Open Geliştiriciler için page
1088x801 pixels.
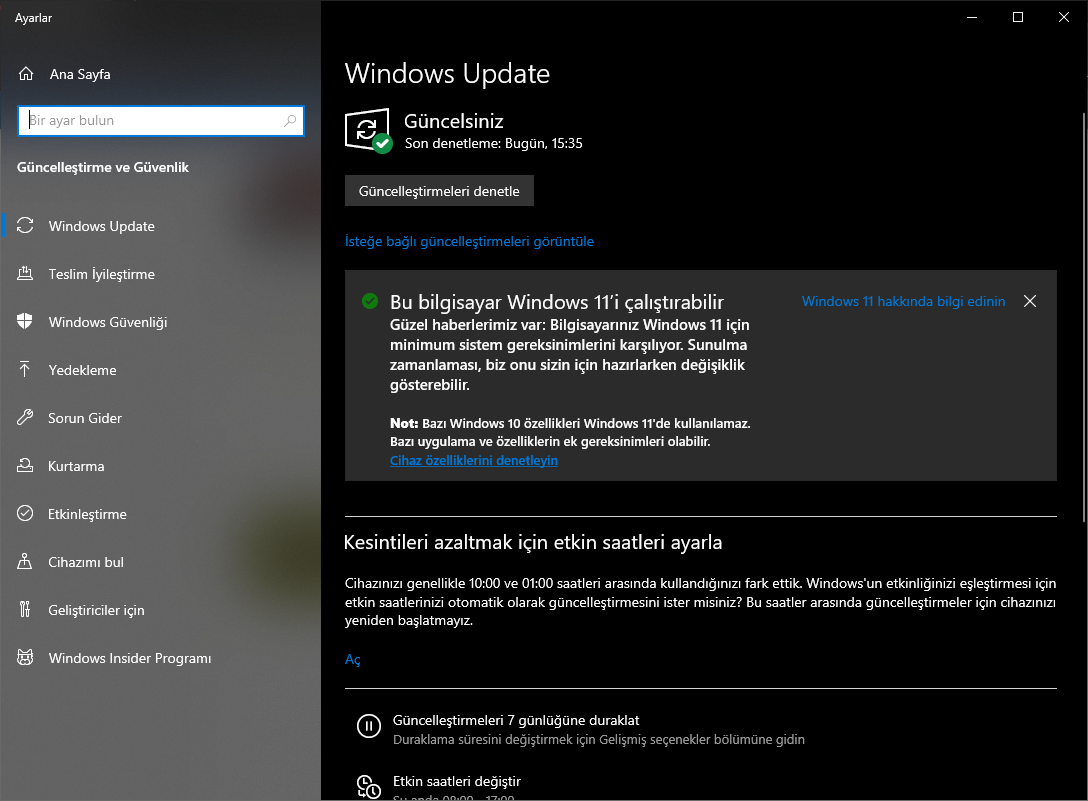pyautogui.click(x=160, y=609)
